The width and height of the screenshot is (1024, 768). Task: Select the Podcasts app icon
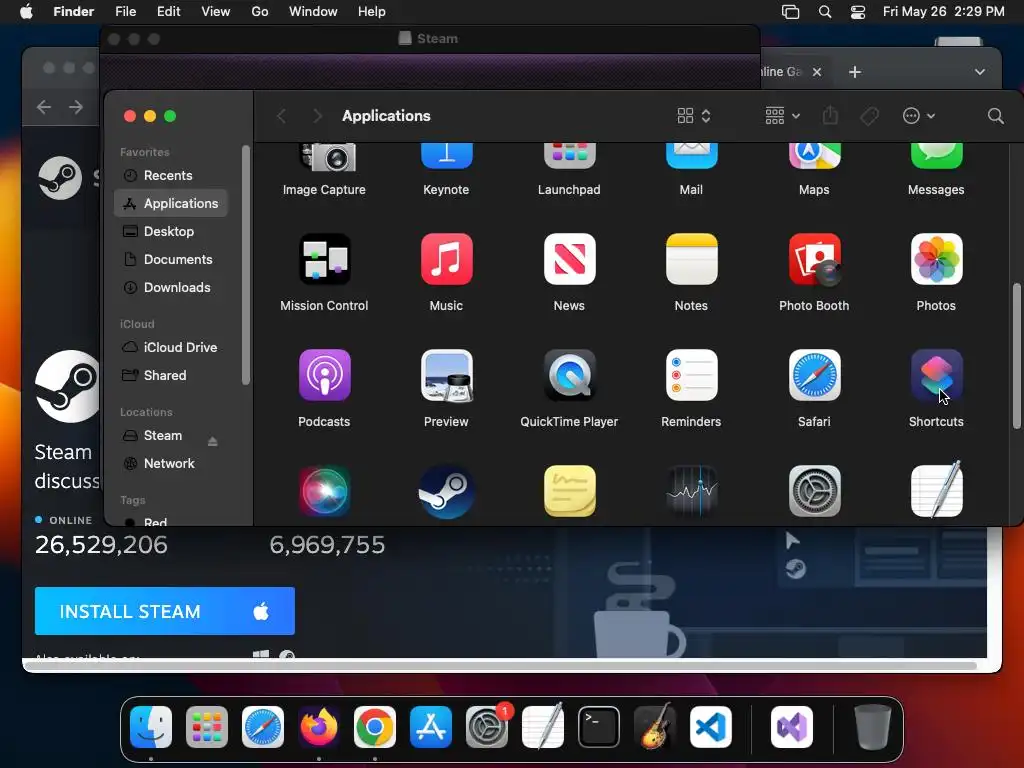click(x=325, y=375)
